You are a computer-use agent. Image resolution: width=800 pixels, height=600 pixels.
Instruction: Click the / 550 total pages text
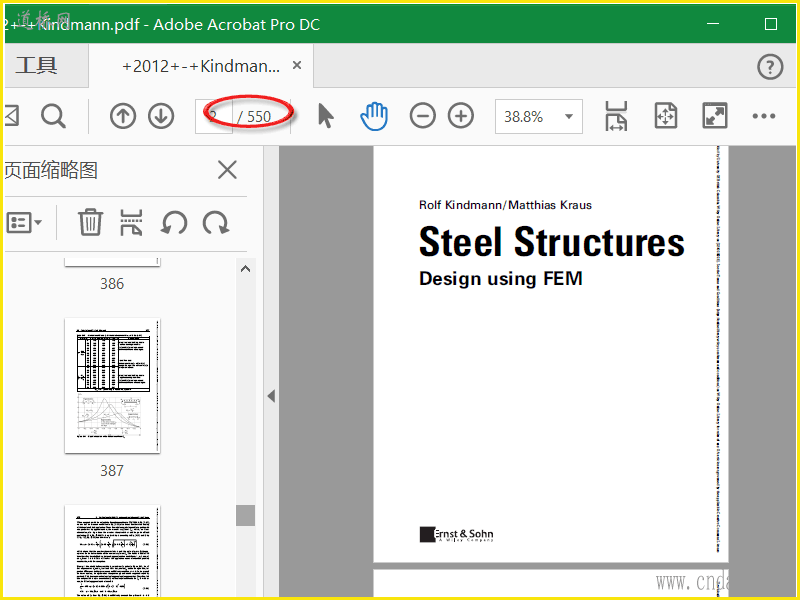point(254,117)
